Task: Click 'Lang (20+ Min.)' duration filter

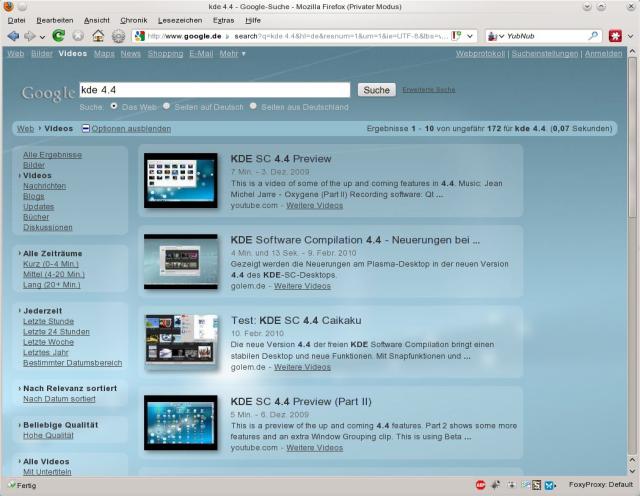Action: (51, 285)
